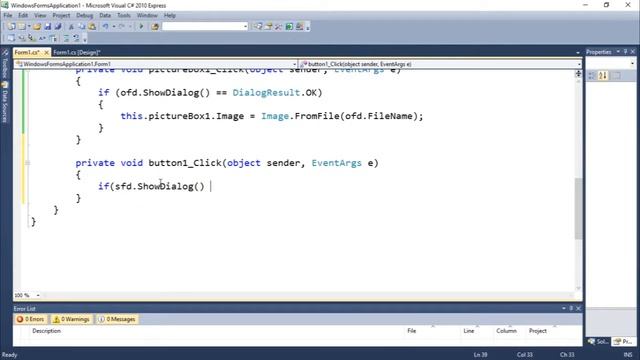This screenshot has height=360, width=640.
Task: Switch to the Form1.cs [Design] tab
Action: pos(77,52)
